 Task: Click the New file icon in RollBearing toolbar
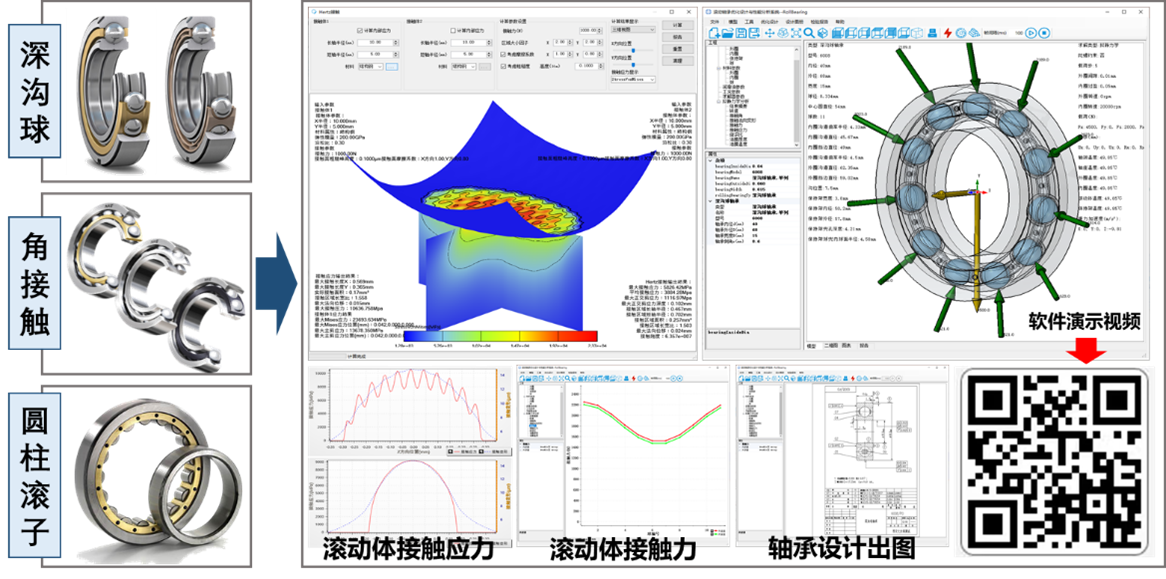[713, 33]
